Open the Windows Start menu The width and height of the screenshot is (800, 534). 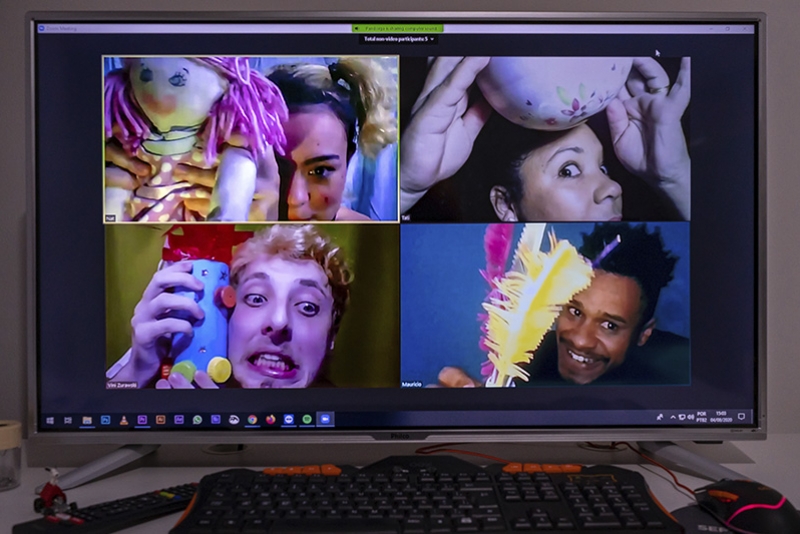click(x=50, y=420)
